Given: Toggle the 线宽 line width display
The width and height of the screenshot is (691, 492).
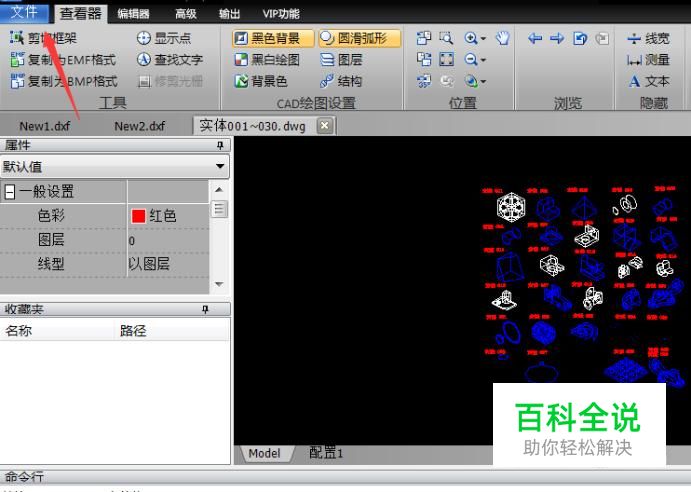Looking at the screenshot, I should [648, 38].
